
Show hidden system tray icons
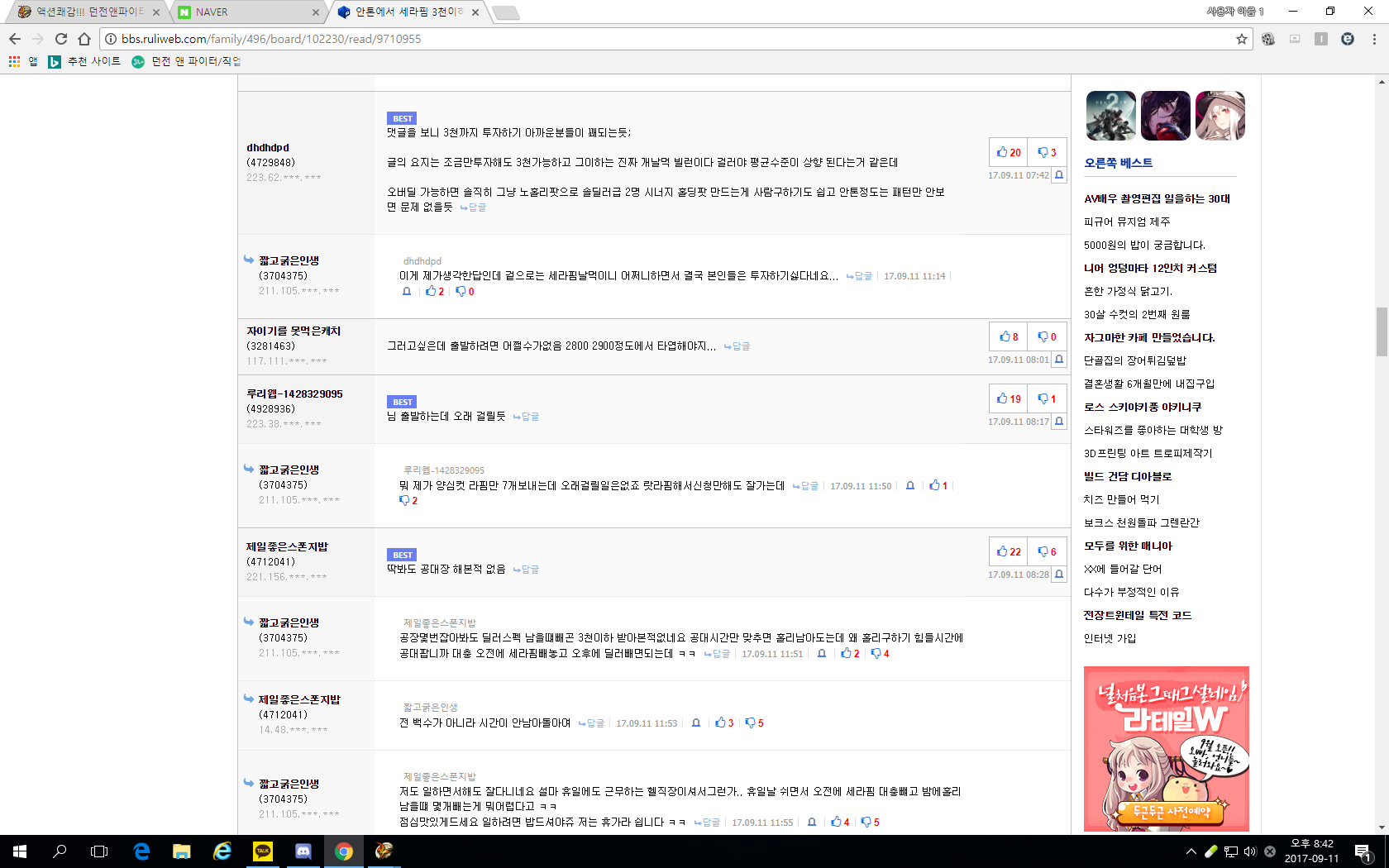pyautogui.click(x=1191, y=851)
